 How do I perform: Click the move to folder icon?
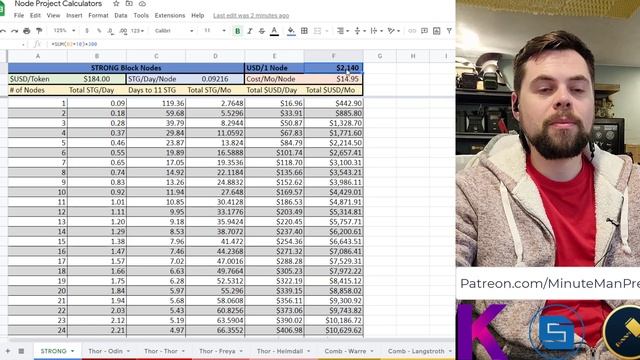pos(129,4)
